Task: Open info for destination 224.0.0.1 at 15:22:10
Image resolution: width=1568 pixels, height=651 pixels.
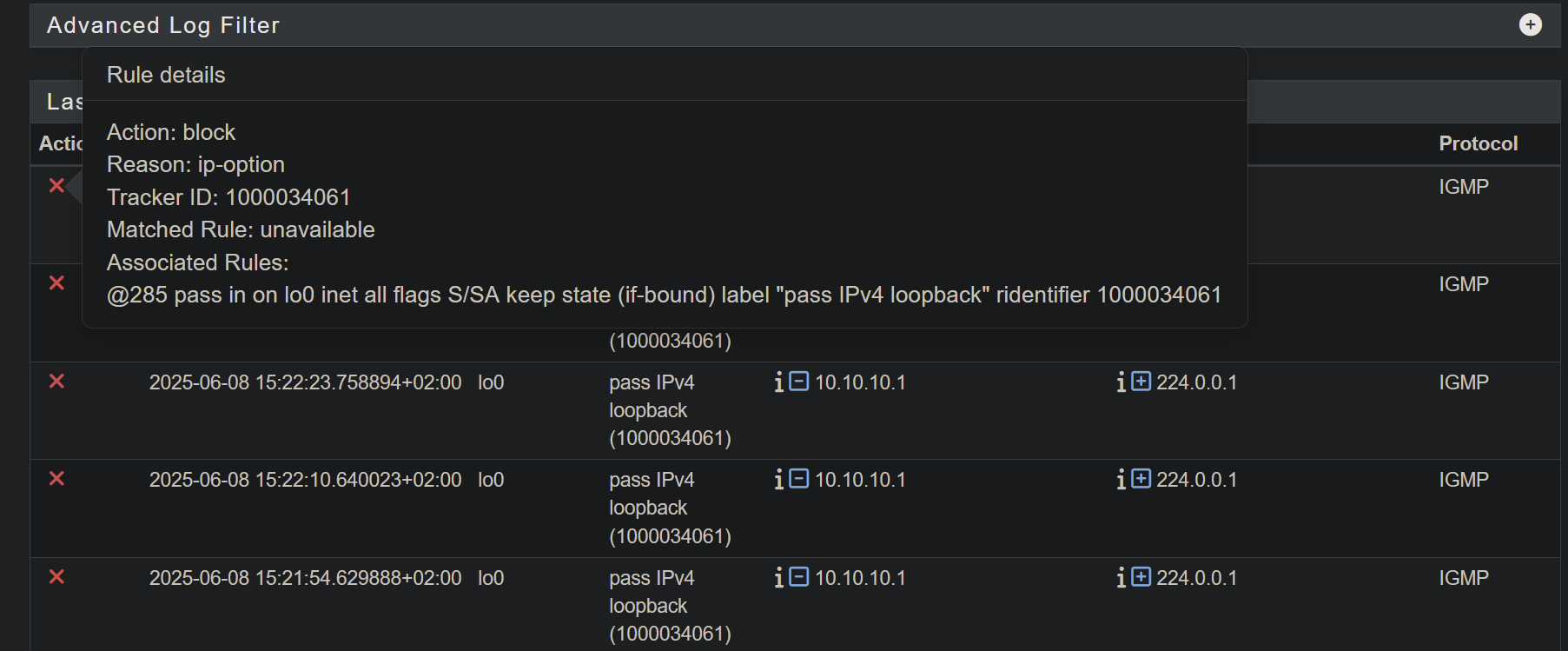Action: point(1121,479)
